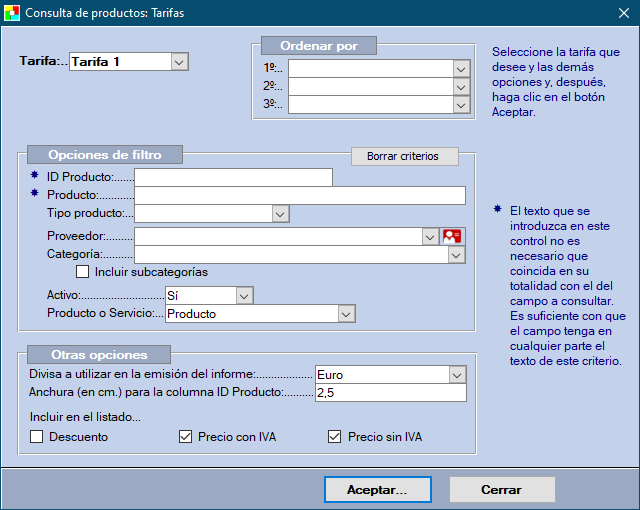Screen dimensions: 640x510
Task: Click the ID Producto text field
Action: (x=233, y=177)
